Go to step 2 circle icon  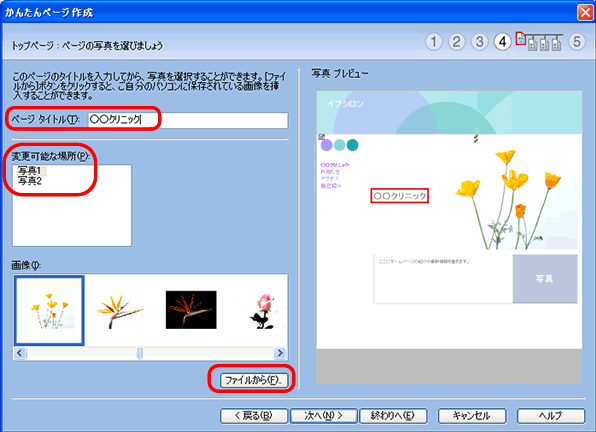click(457, 42)
